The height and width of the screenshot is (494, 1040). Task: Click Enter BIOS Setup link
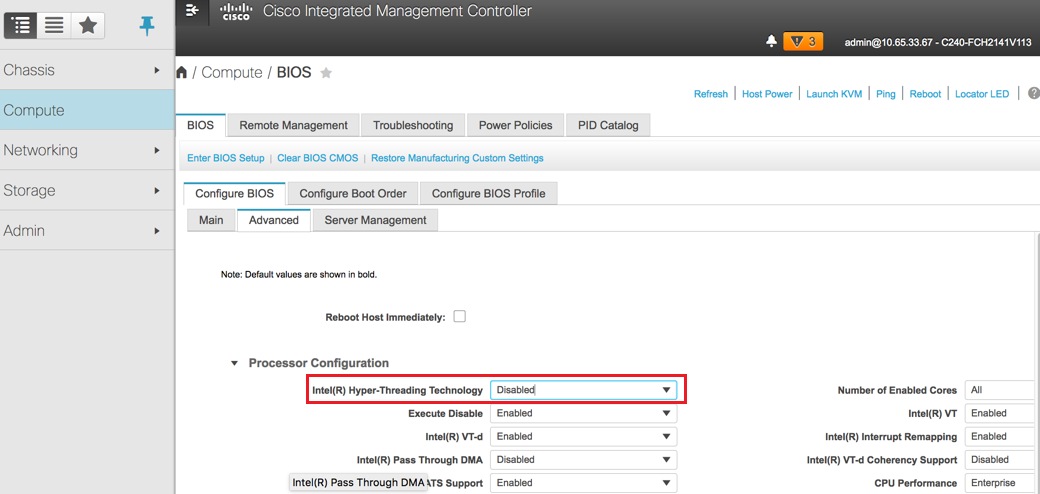pos(226,158)
